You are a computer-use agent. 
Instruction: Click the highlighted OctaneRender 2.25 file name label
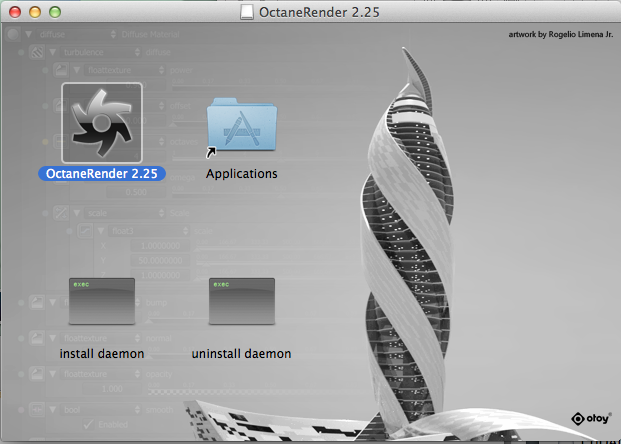point(102,173)
